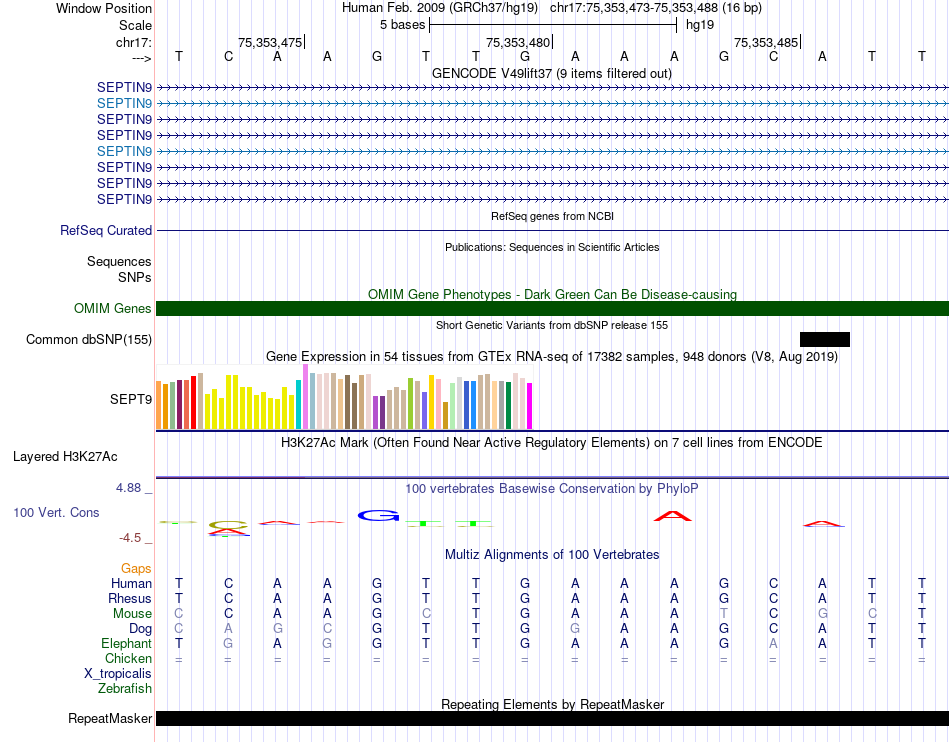The image size is (950, 742).
Task: Click the 4.88 PhyloP upper scale value
Action: pyautogui.click(x=128, y=488)
